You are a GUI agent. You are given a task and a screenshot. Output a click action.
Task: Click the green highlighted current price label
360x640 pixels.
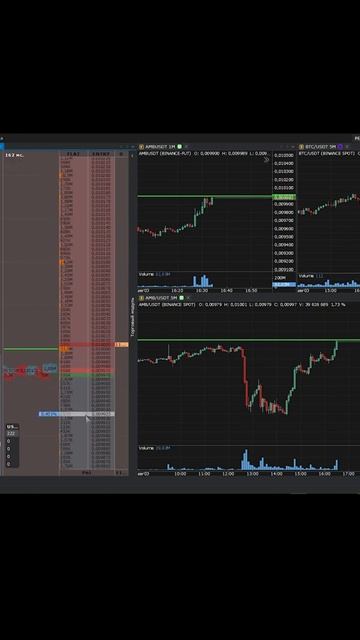[284, 197]
